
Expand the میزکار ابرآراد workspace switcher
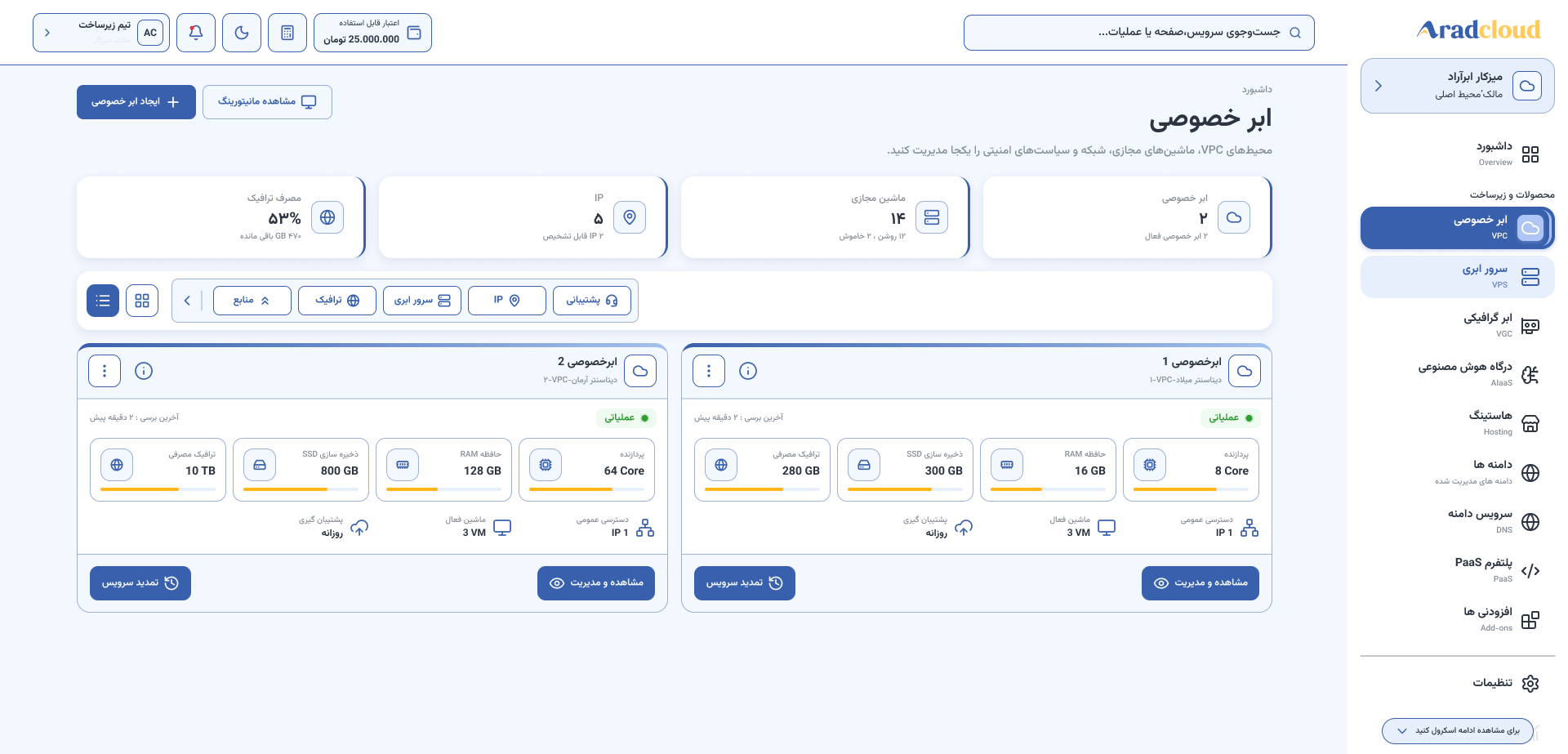[x=1457, y=86]
